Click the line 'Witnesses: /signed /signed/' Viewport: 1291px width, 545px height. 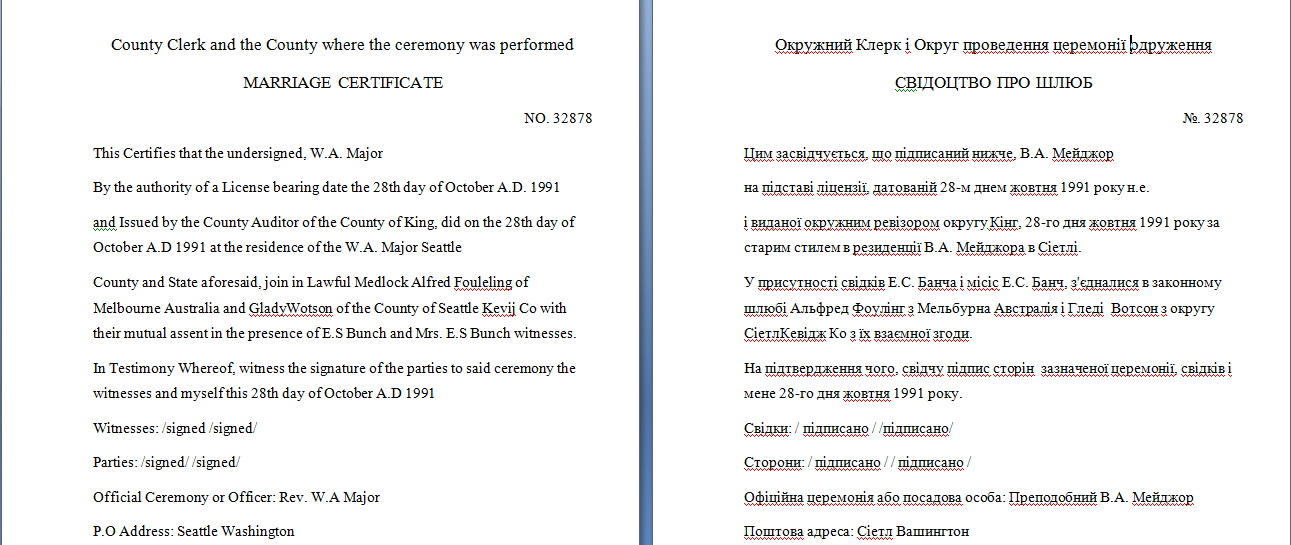pyautogui.click(x=175, y=427)
